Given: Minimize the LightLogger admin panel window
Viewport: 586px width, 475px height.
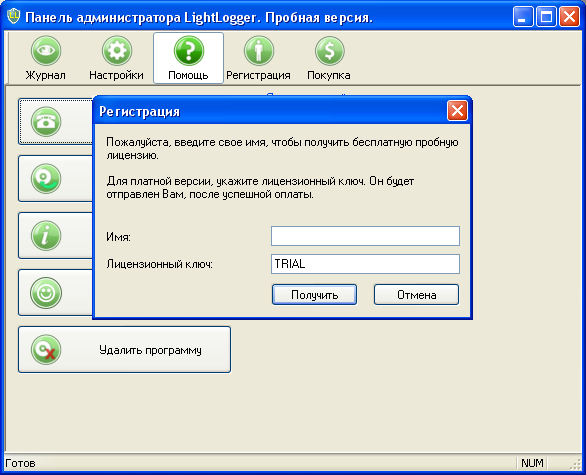Looking at the screenshot, I should (523, 17).
